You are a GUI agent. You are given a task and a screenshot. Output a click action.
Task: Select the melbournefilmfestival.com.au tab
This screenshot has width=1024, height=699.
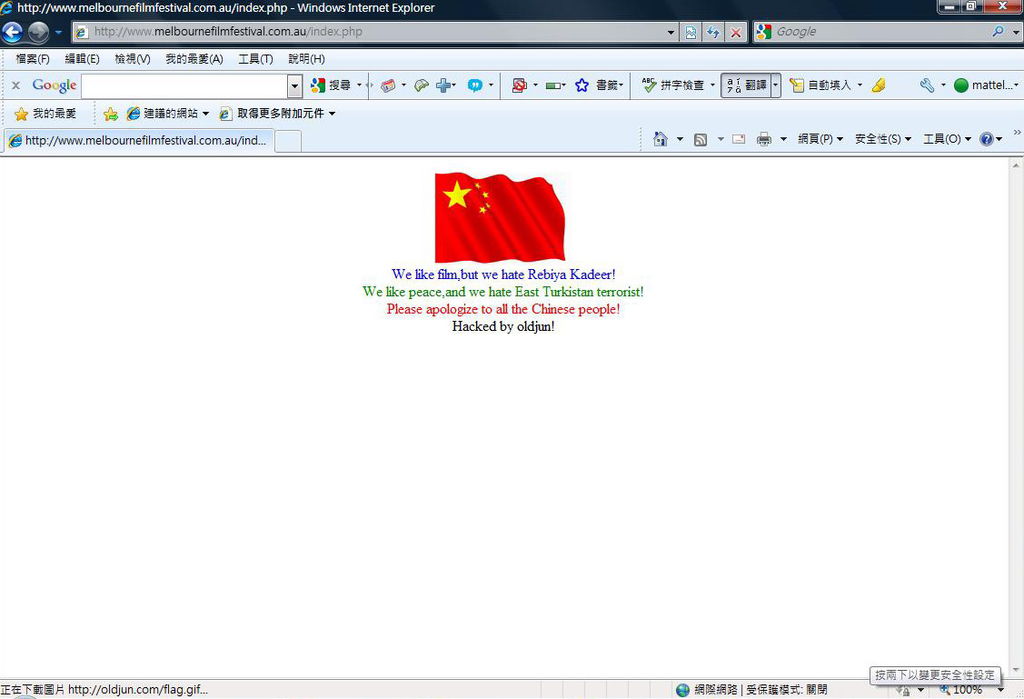pyautogui.click(x=137, y=140)
